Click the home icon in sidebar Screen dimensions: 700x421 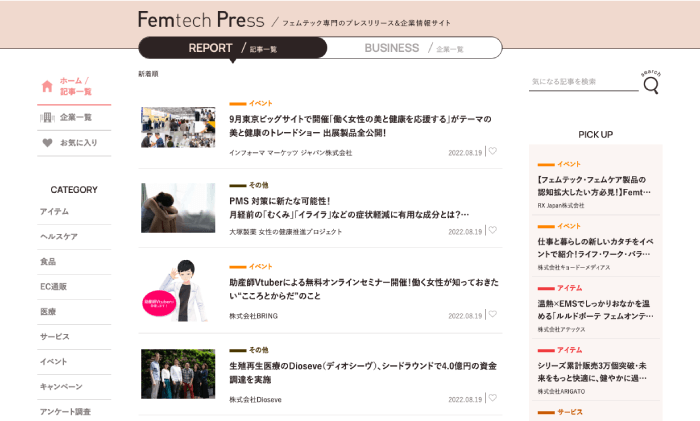tap(47, 86)
